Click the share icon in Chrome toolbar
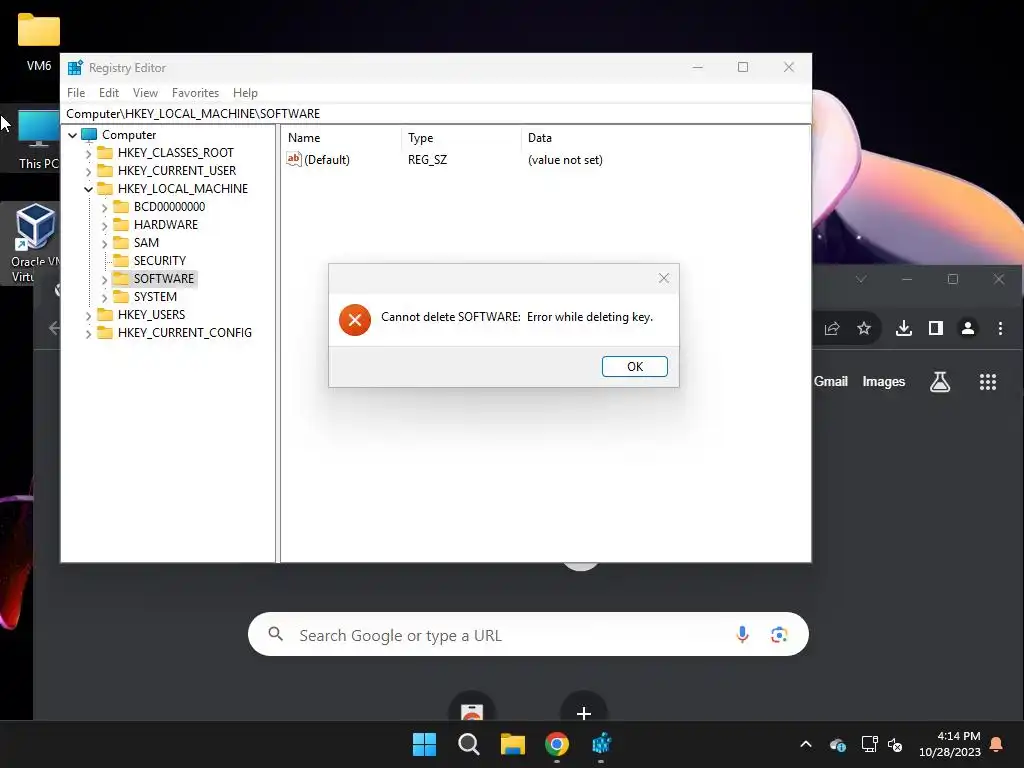The width and height of the screenshot is (1024, 768). click(831, 328)
